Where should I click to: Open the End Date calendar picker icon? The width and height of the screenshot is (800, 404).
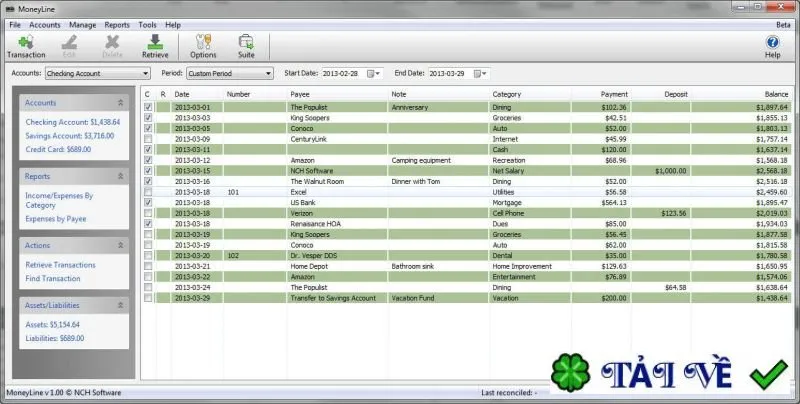[x=478, y=73]
